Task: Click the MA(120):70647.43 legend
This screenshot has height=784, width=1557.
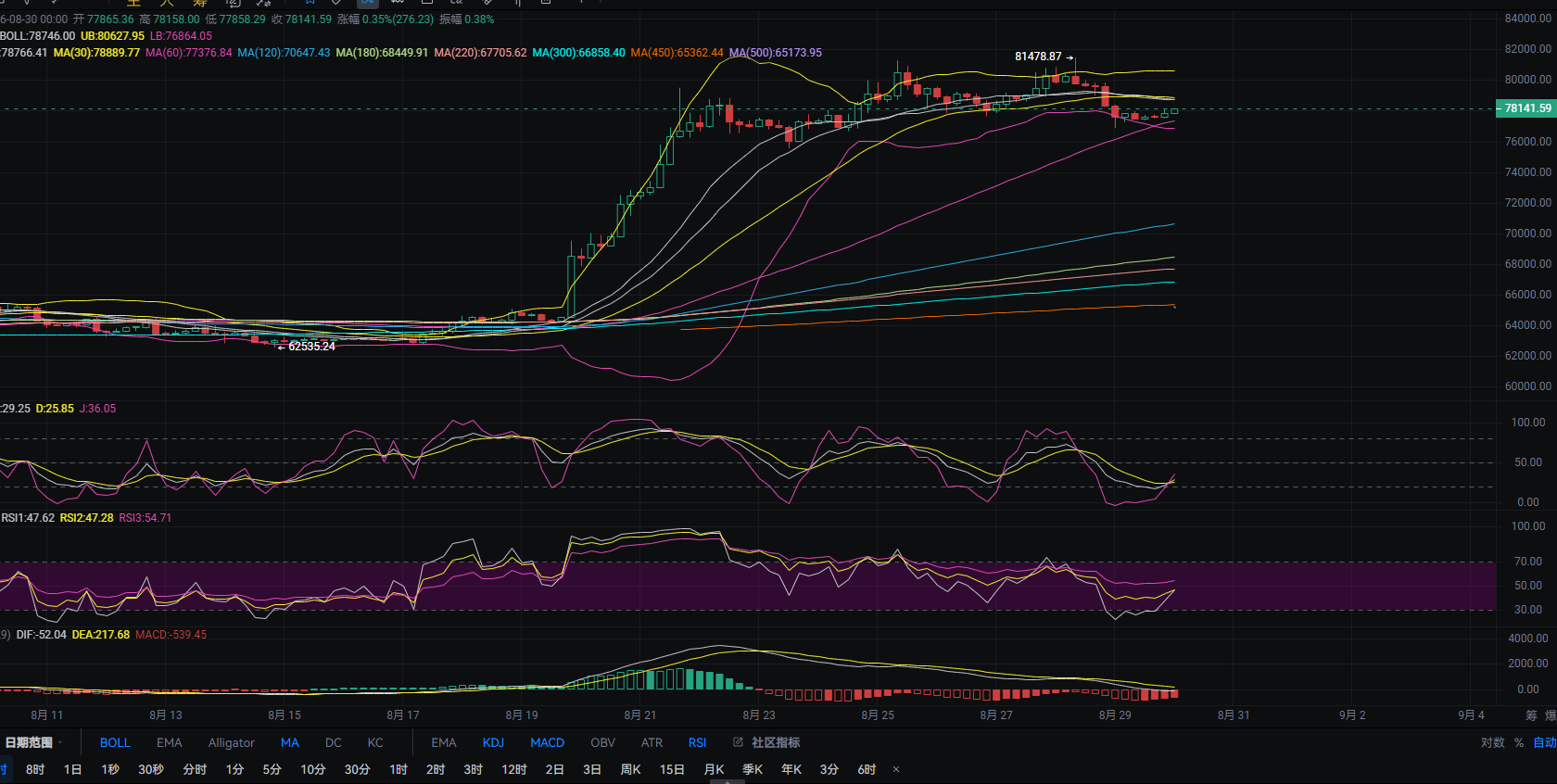Action: coord(284,53)
